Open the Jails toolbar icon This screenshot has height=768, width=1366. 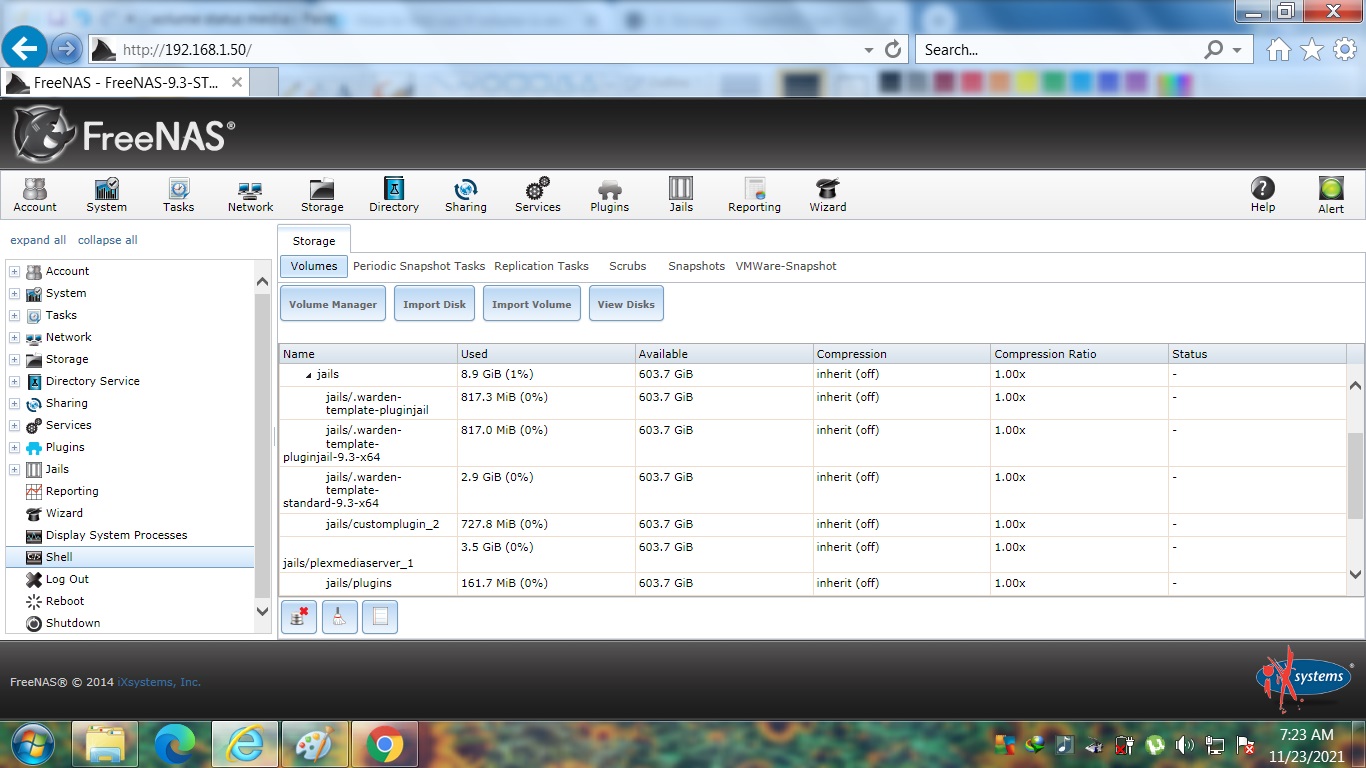pyautogui.click(x=681, y=195)
